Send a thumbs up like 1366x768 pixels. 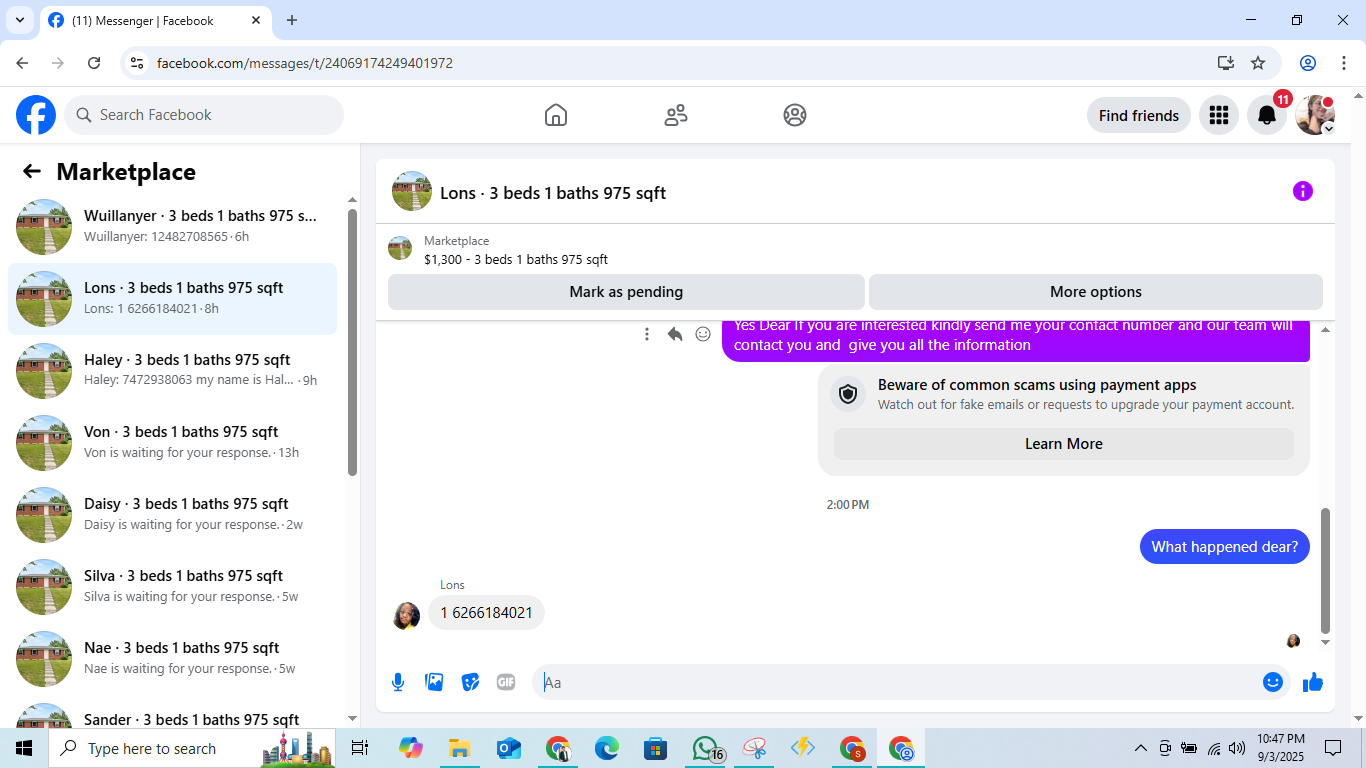(1313, 682)
